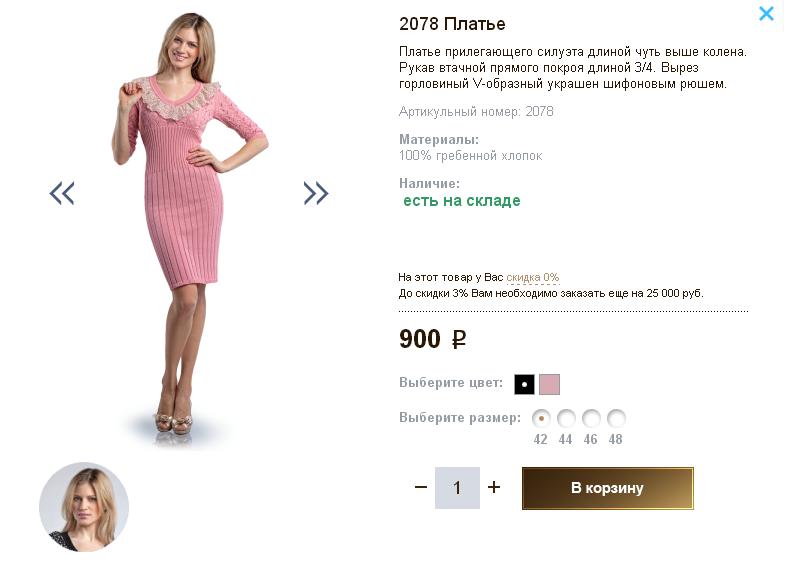
Task: Increase quantity with the plus sign
Action: pos(494,488)
